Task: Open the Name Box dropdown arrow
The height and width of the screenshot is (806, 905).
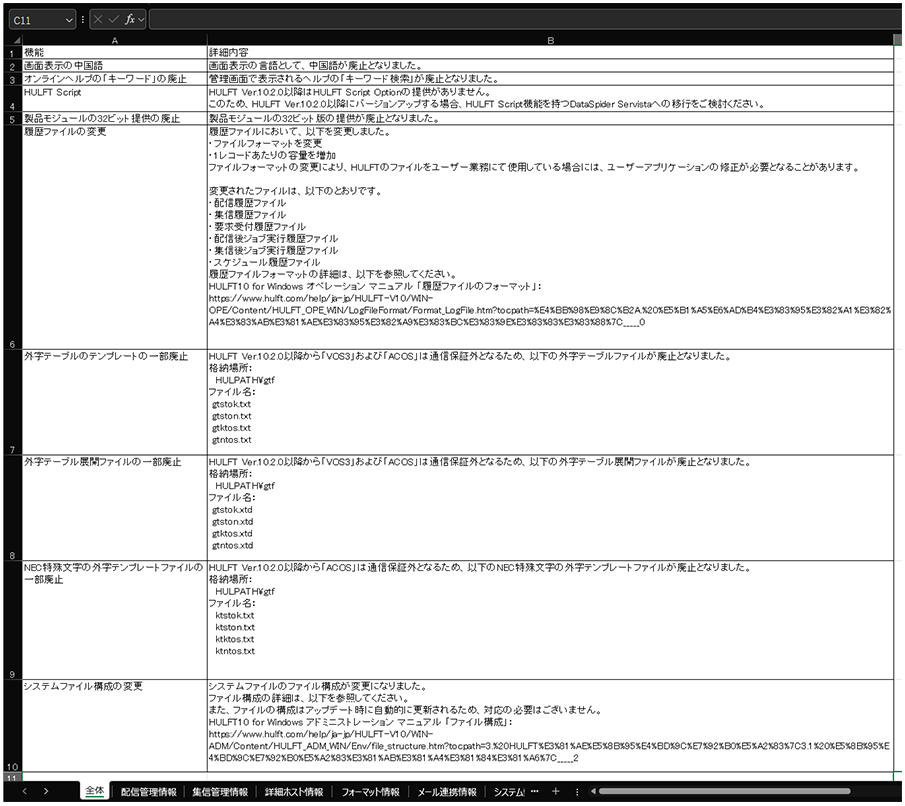Action: [x=68, y=19]
